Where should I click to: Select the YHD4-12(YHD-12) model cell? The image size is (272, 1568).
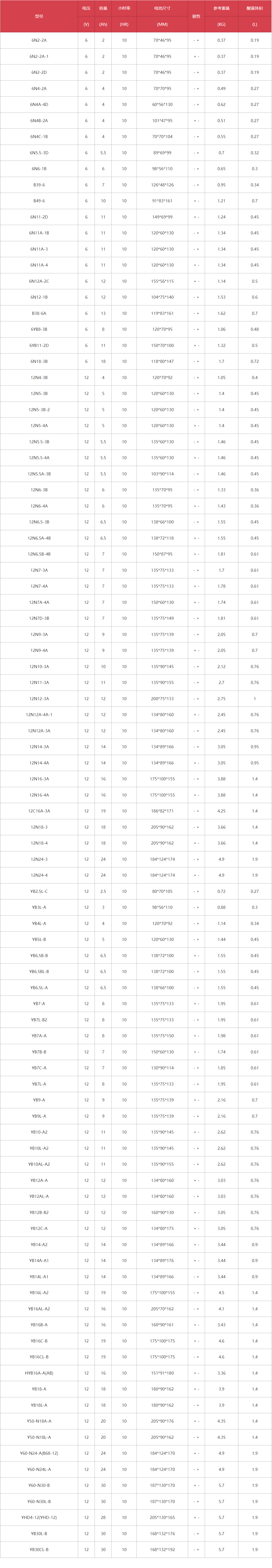pos(39,1517)
